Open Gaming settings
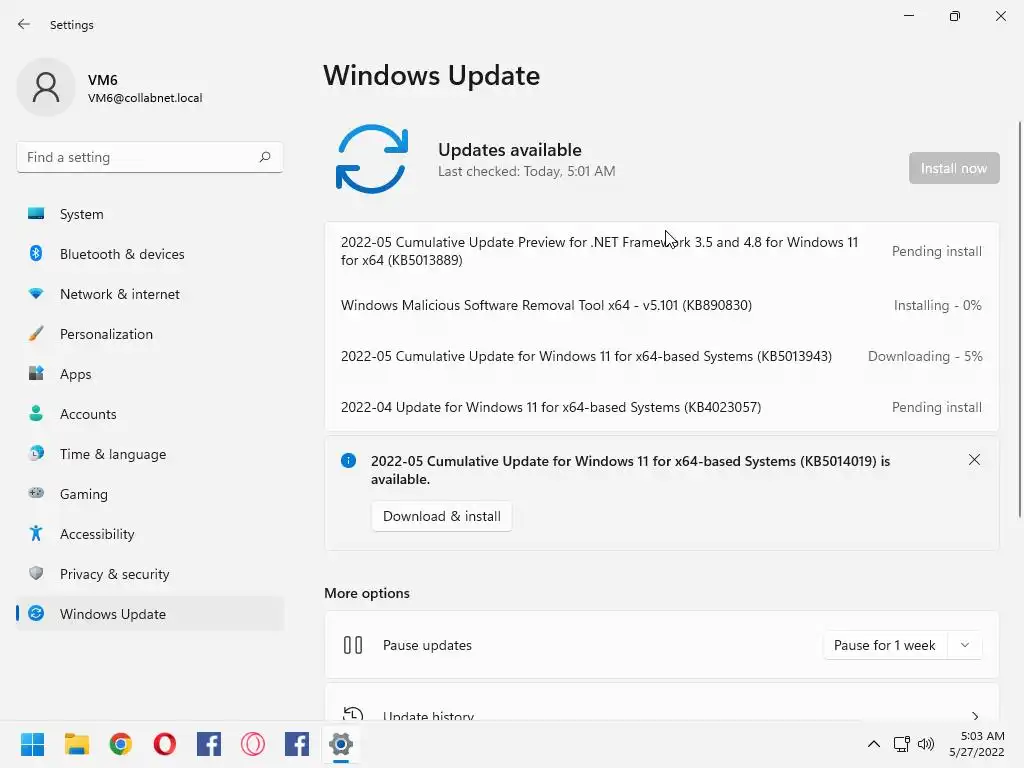The image size is (1024, 768). (150, 494)
